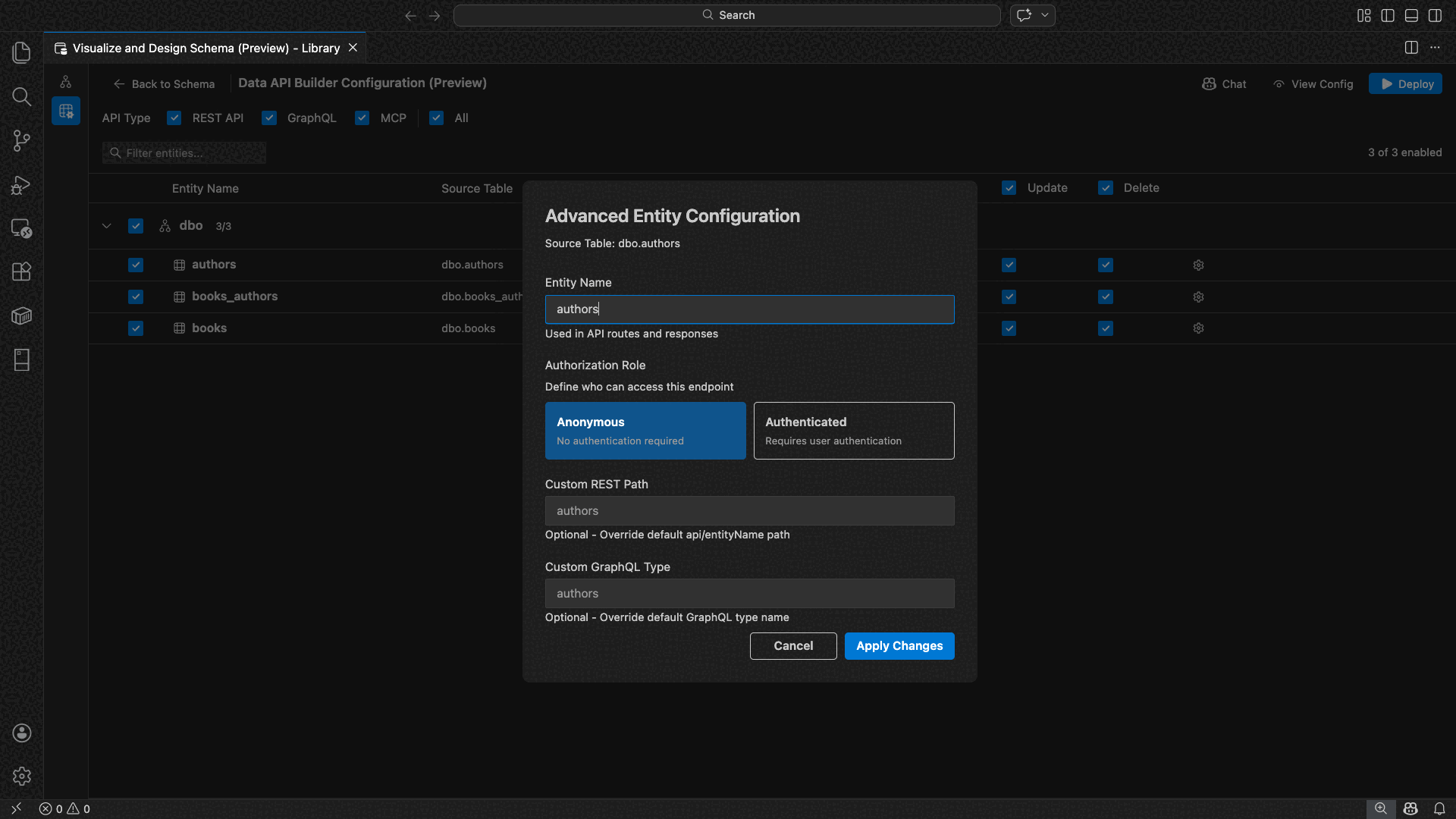Open the chat dropdown arrow in title bar
This screenshot has height=819, width=1456.
(x=1044, y=15)
